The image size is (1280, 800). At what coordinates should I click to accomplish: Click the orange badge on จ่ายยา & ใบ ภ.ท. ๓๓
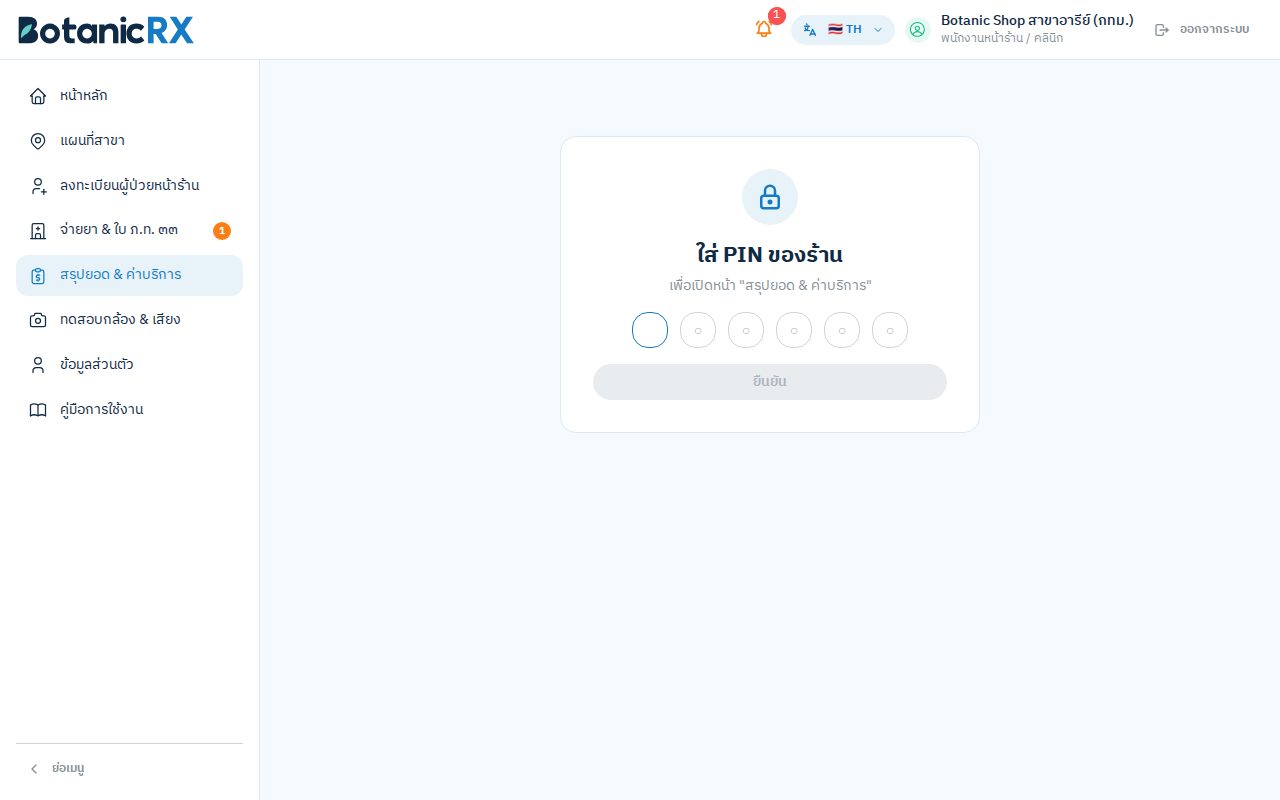coord(222,231)
